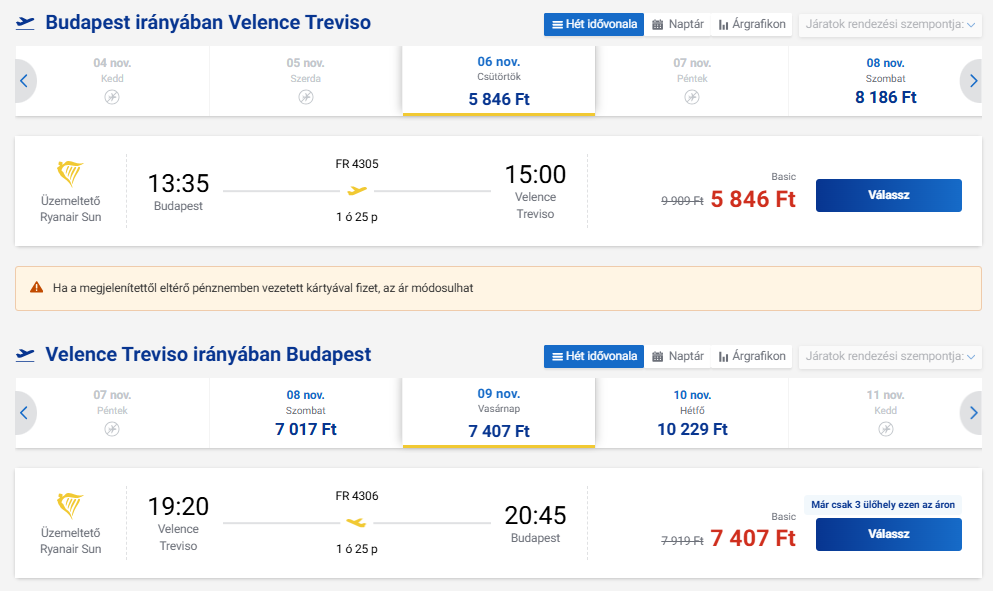The height and width of the screenshot is (591, 993).
Task: Click the Ryanair harp logo on flight FR 4305
Action: (x=70, y=174)
